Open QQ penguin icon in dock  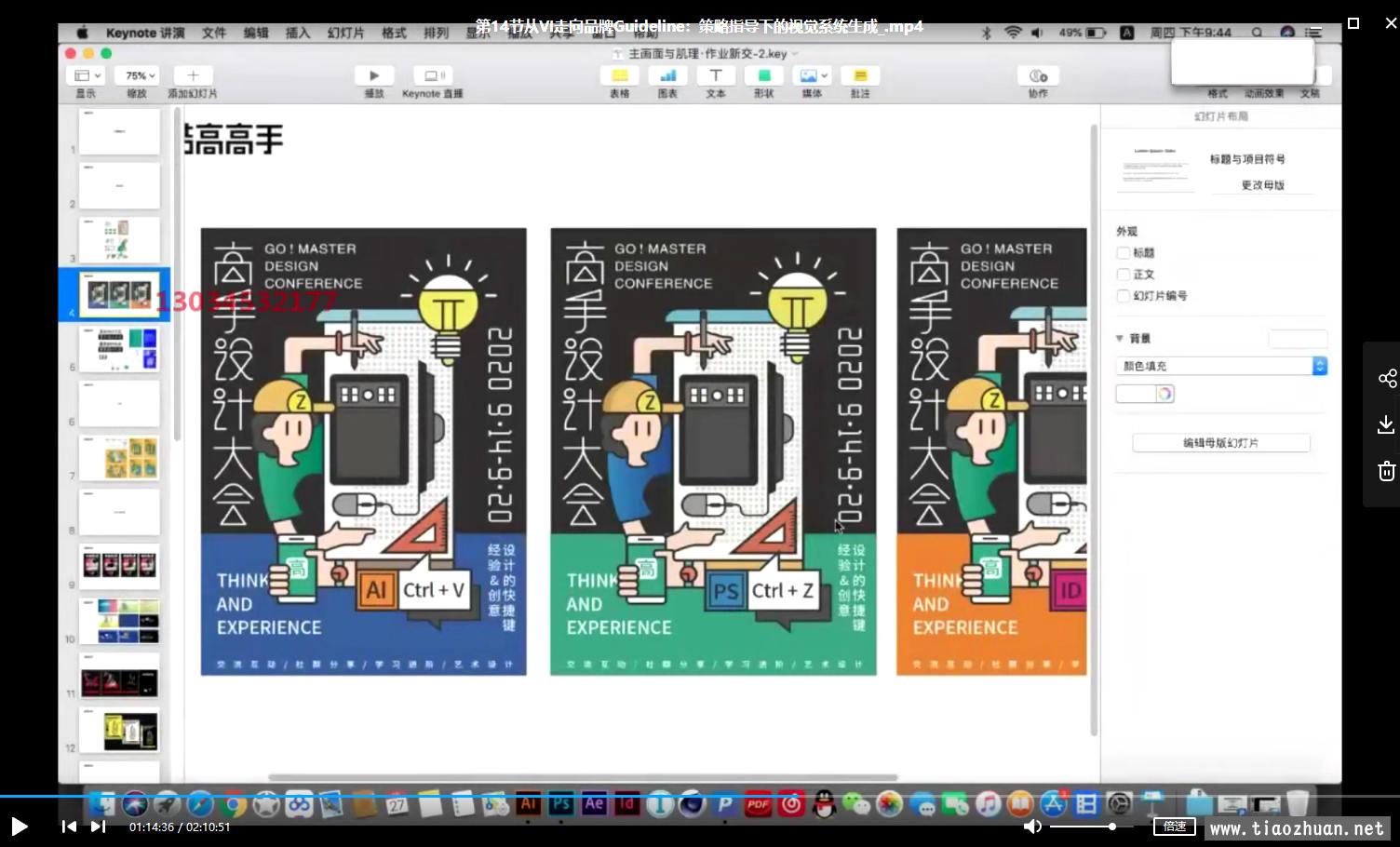[824, 804]
